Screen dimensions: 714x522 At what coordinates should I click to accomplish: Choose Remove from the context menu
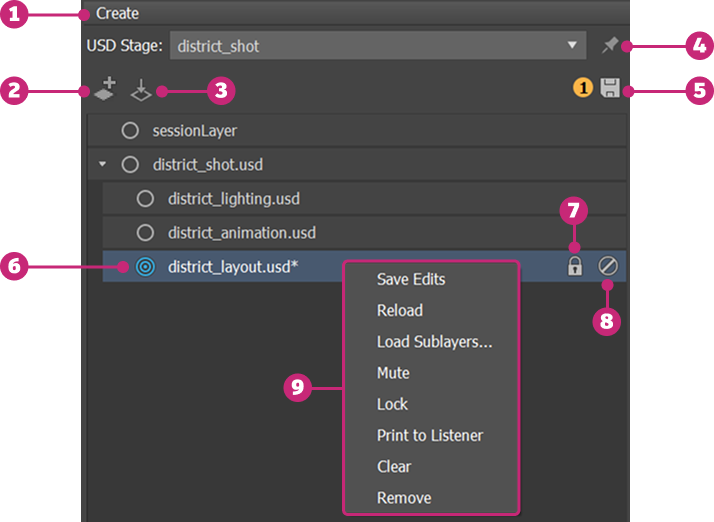[404, 498]
